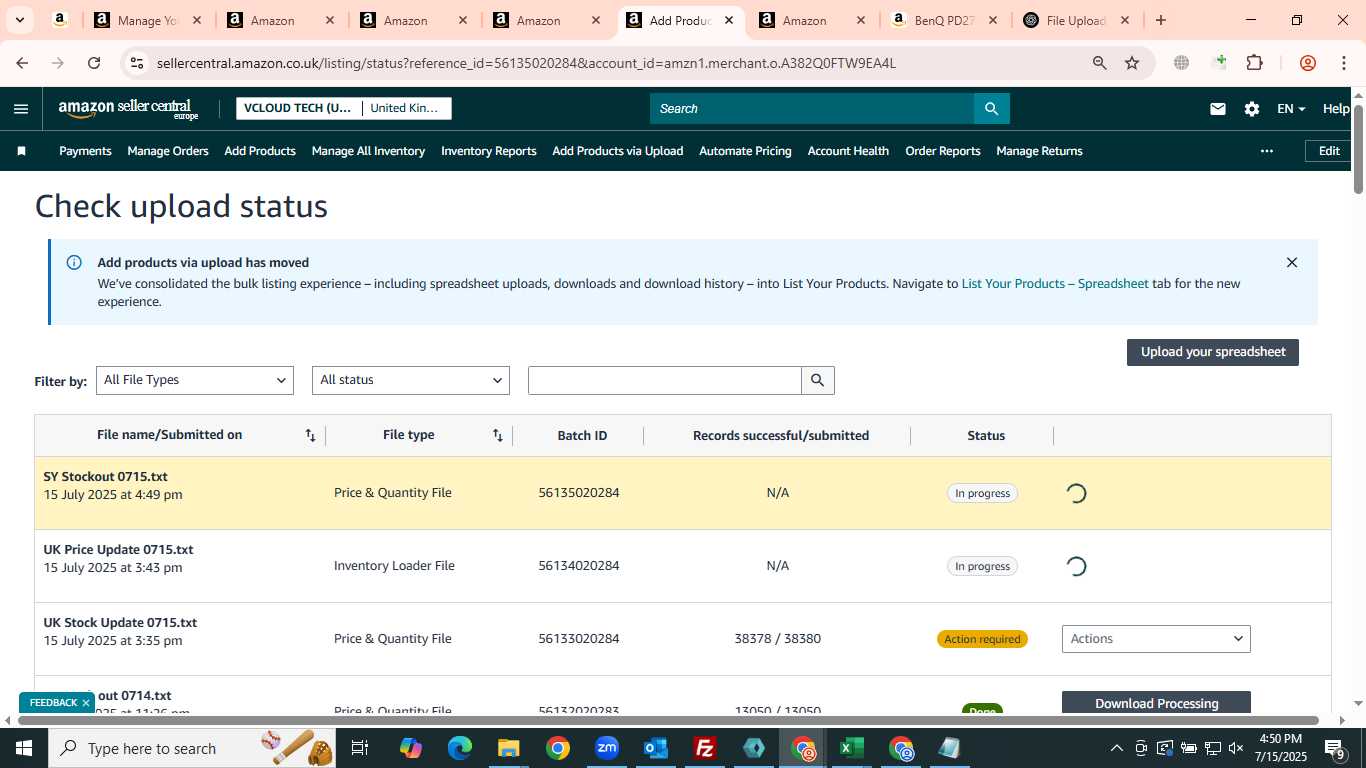Show hidden system tray icons chevron

point(1117,748)
